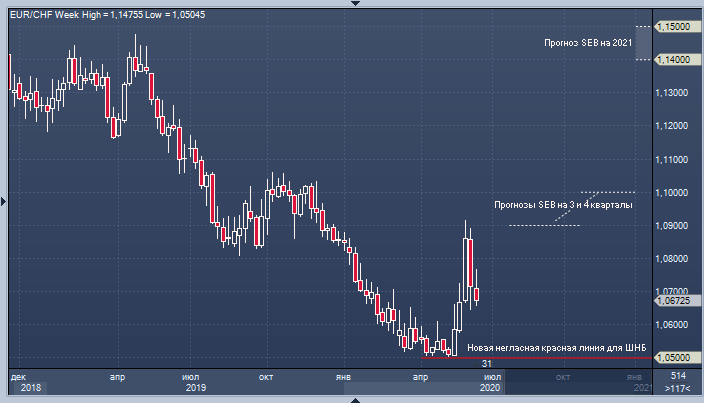Click the left side panel expand arrow
Viewport: 704px width, 403px height.
tap(4, 201)
